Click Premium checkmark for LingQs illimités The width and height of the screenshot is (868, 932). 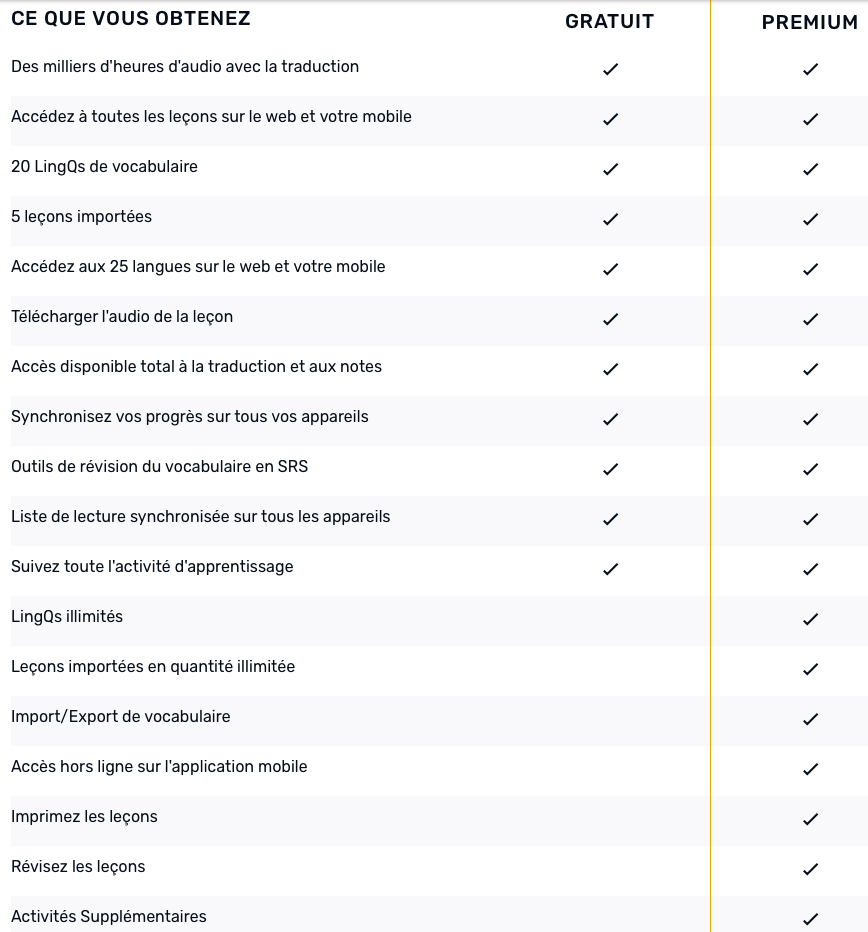click(x=810, y=619)
